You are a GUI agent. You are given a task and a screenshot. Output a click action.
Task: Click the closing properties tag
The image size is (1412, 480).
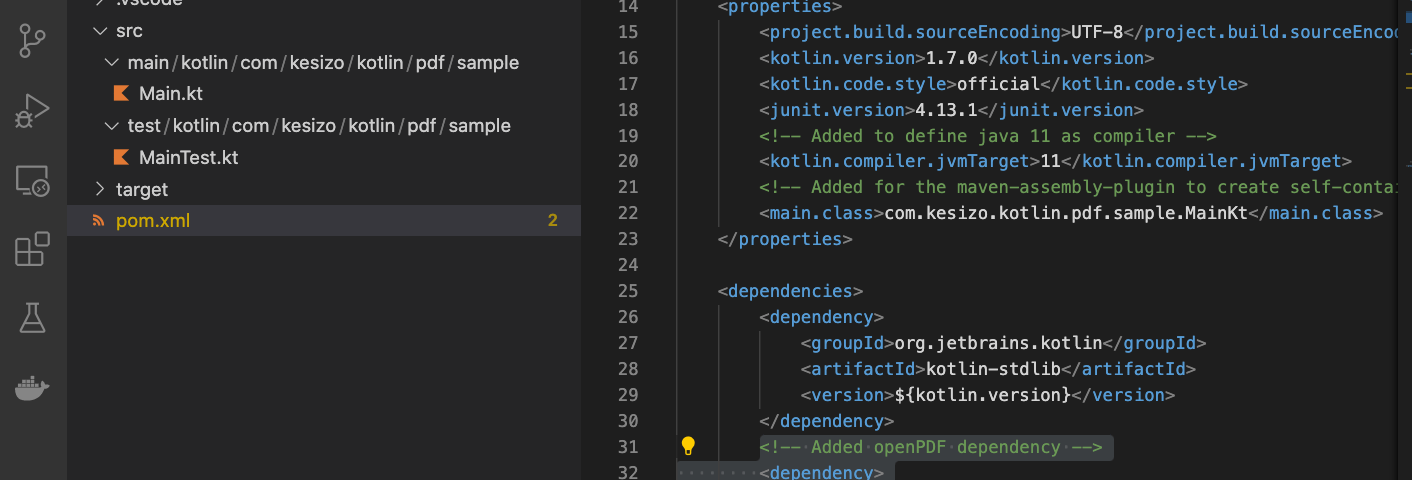786,239
